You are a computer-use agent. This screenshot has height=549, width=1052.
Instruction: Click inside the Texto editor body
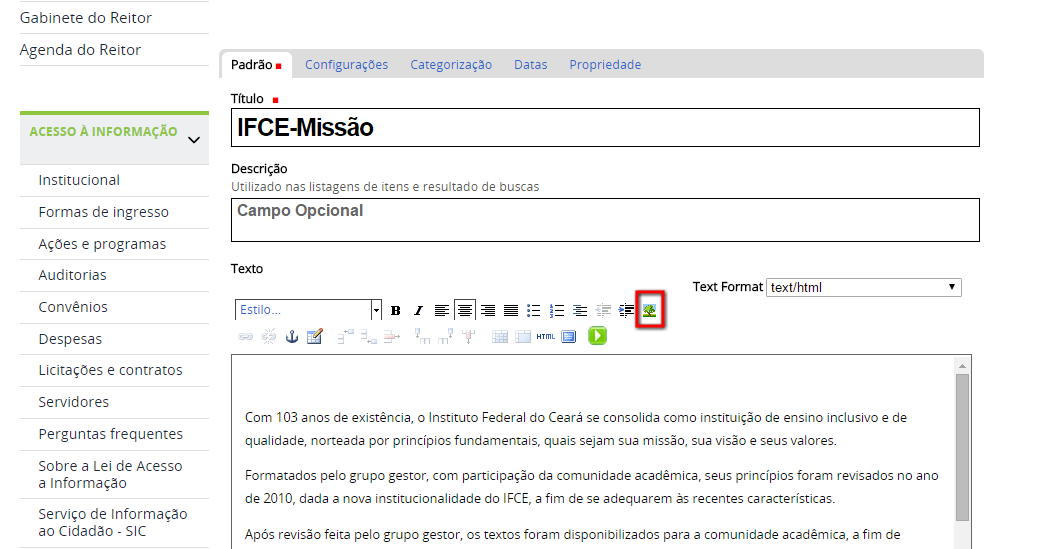tap(593, 452)
